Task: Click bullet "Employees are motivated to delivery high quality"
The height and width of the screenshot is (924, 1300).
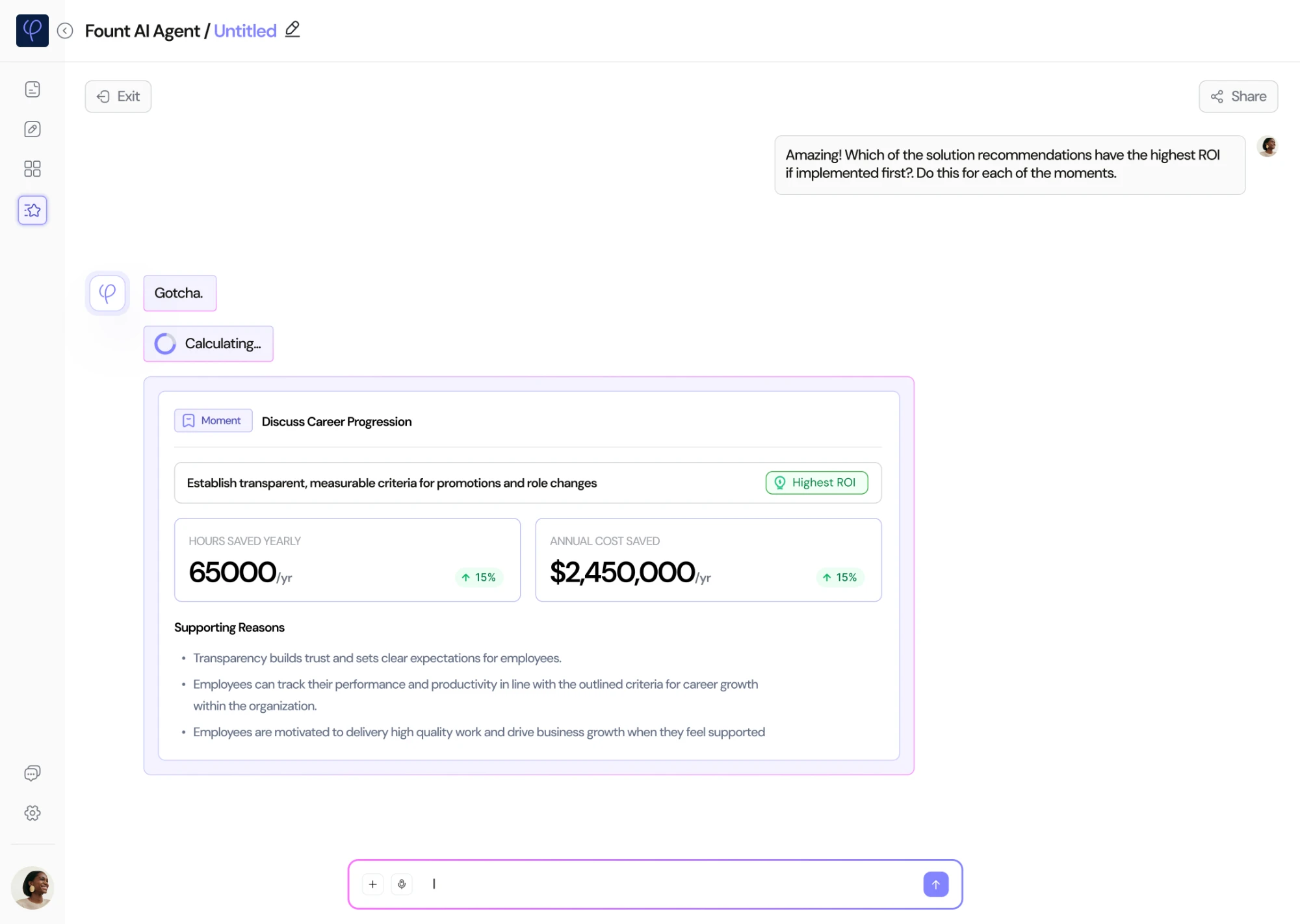Action: coord(479,732)
